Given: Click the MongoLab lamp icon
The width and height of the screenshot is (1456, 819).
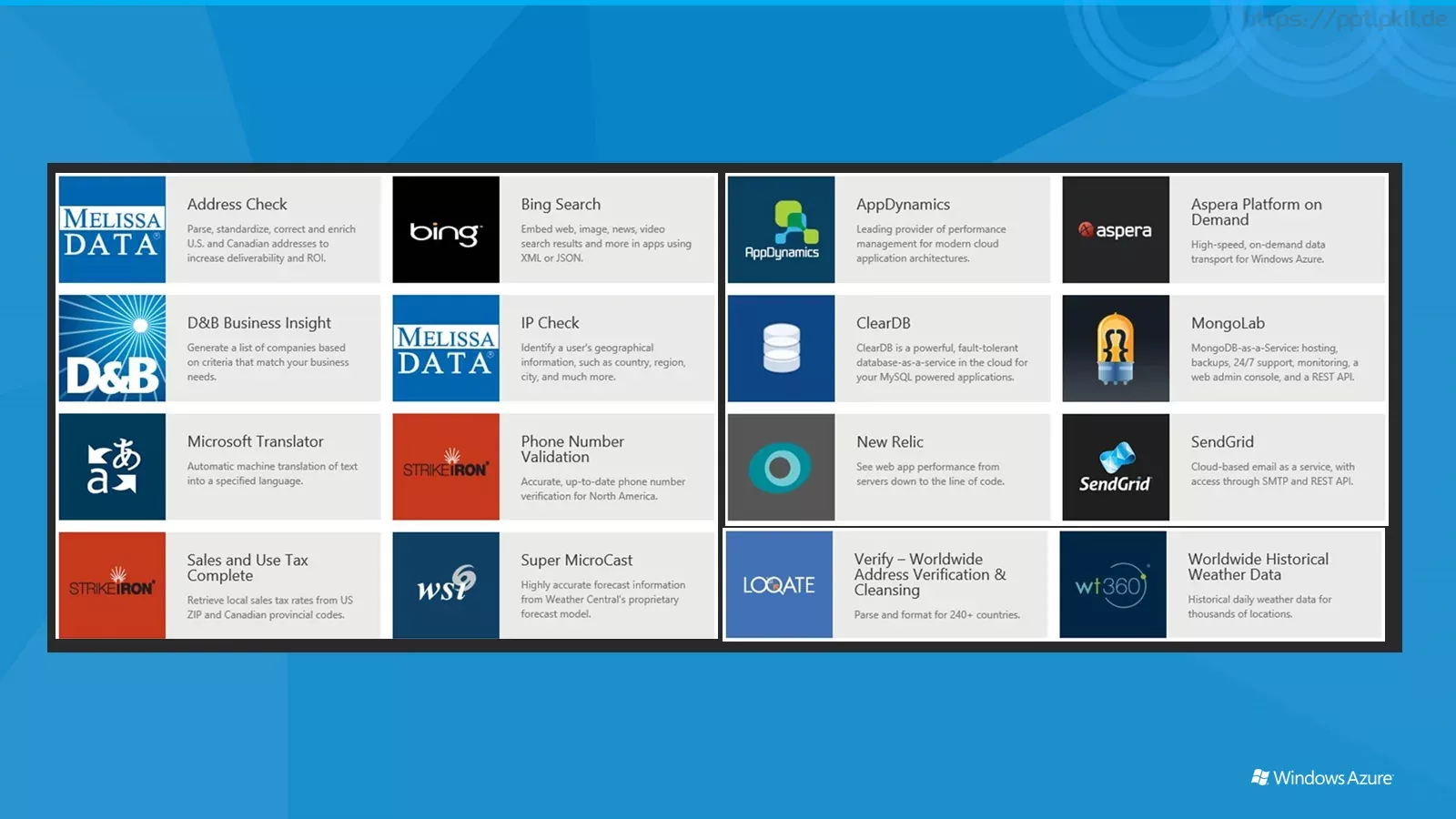Looking at the screenshot, I should tap(1116, 348).
